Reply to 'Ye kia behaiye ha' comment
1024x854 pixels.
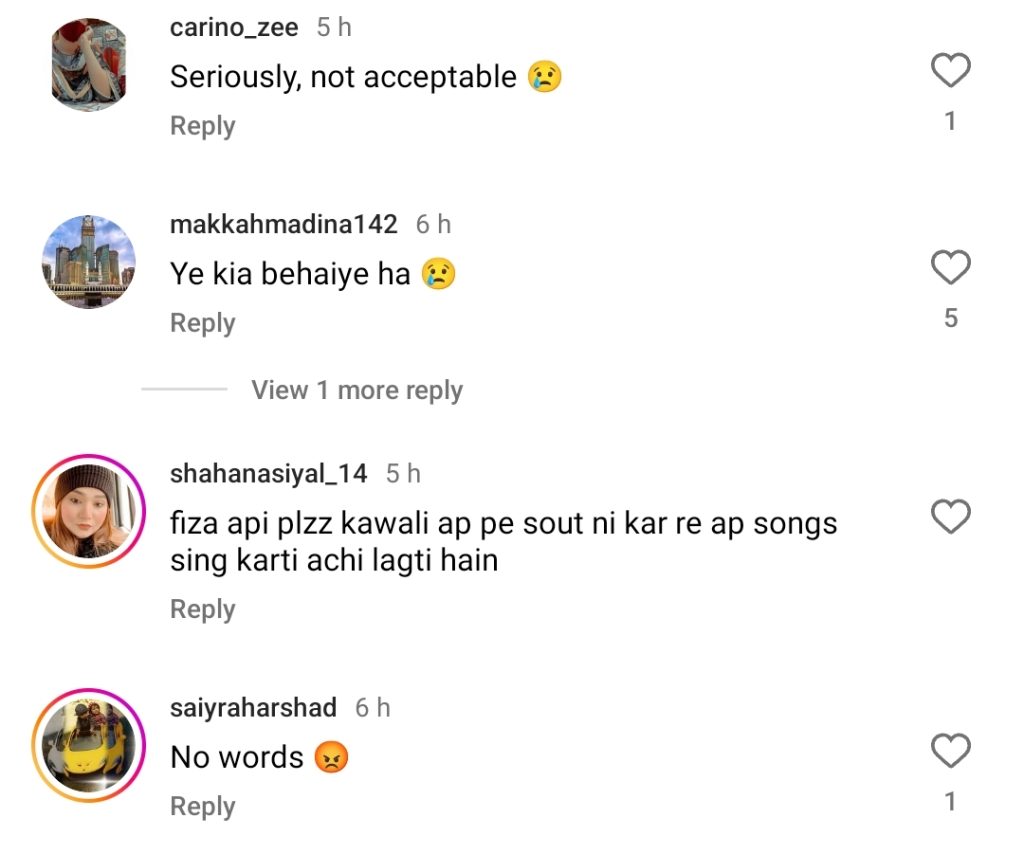tap(202, 323)
